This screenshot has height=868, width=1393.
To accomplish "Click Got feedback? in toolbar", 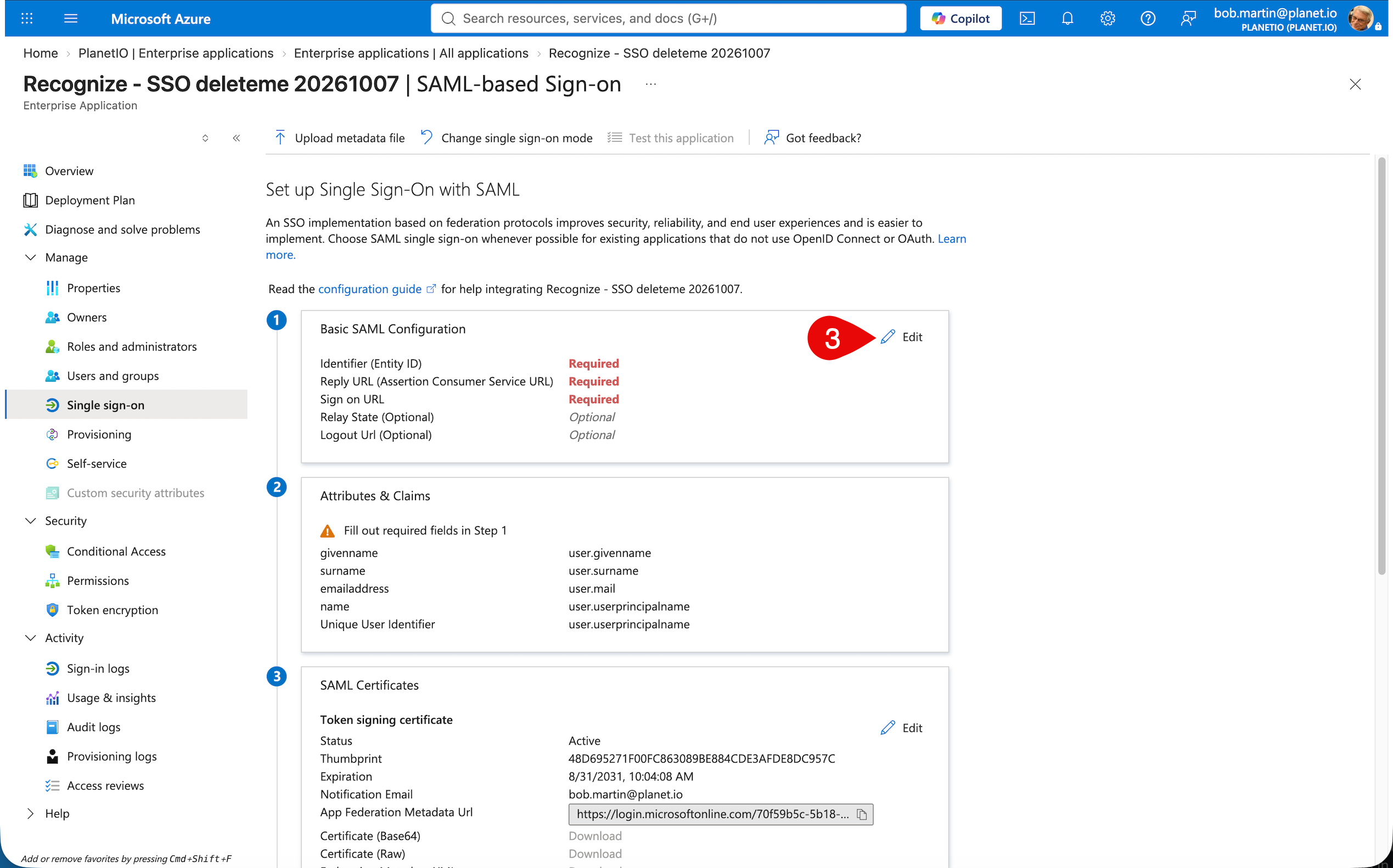I will point(812,138).
